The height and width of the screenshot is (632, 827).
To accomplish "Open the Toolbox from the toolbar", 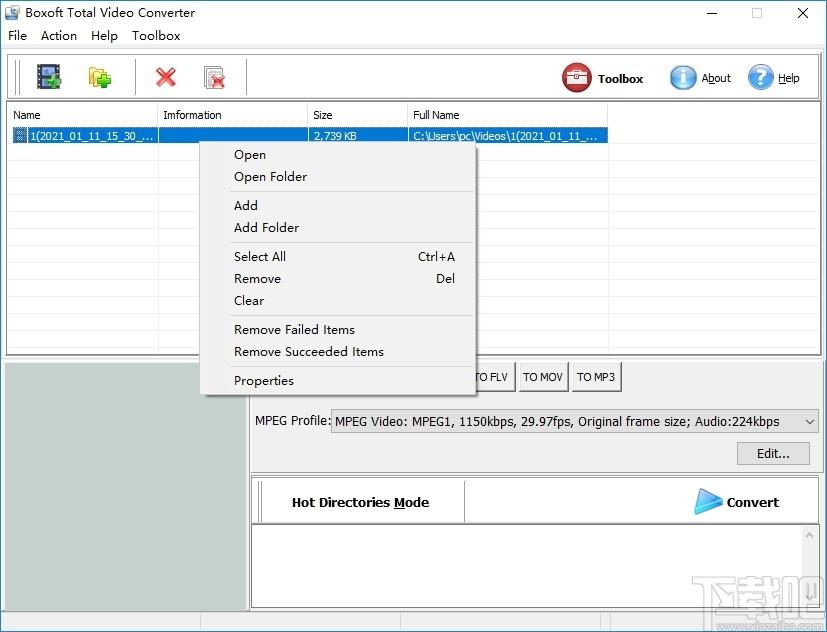I will [x=602, y=78].
